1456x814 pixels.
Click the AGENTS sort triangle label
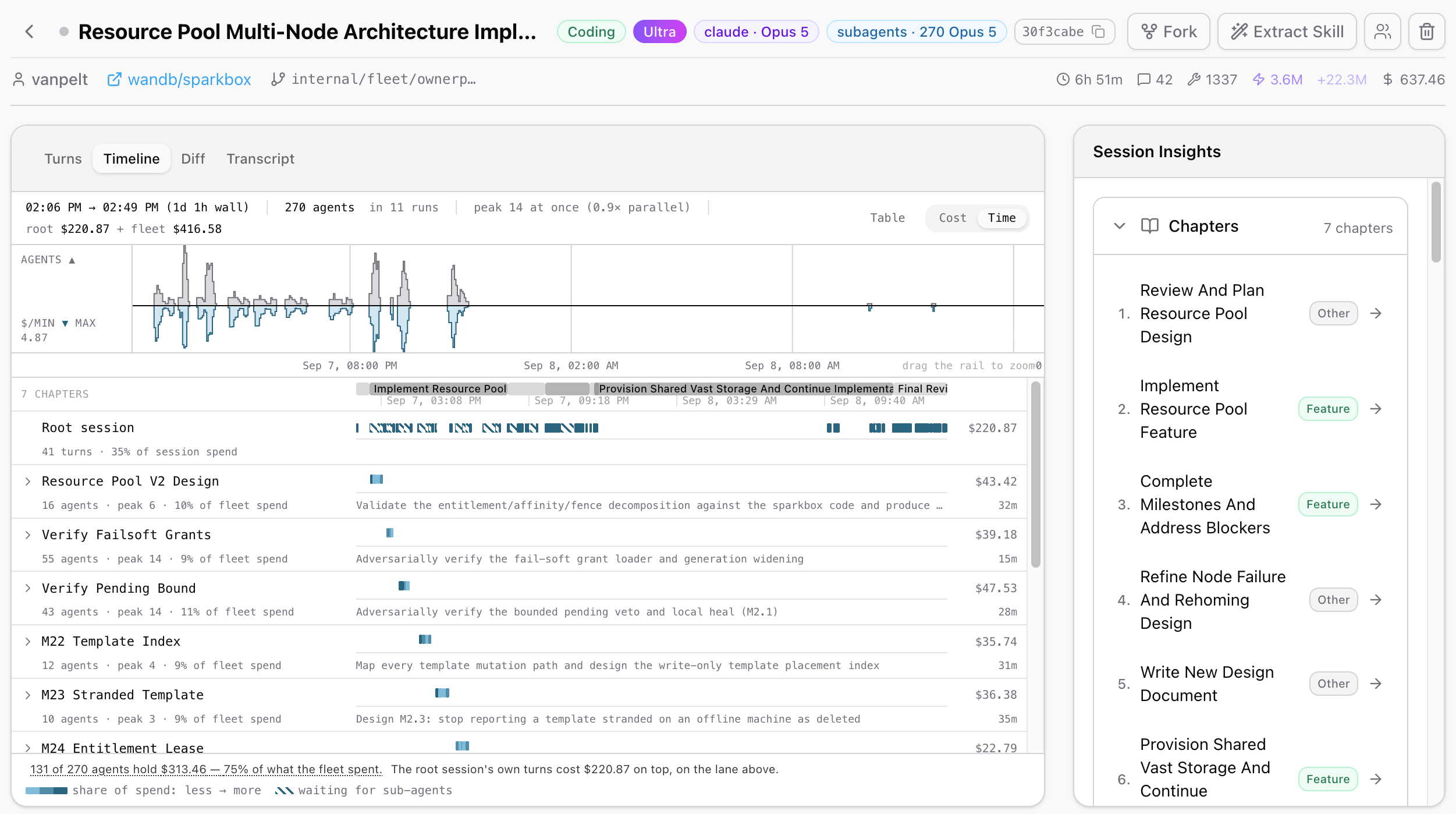click(48, 260)
